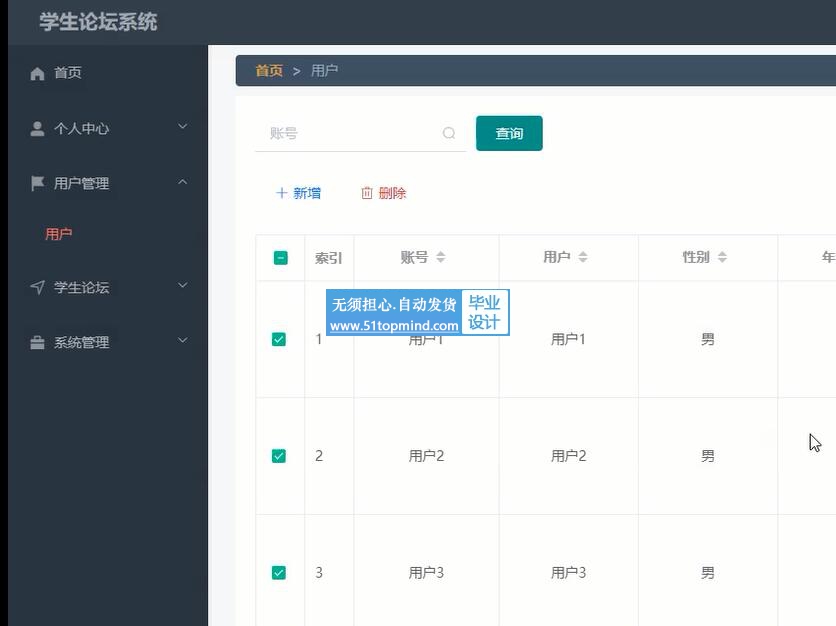The height and width of the screenshot is (626, 836).
Task: Click 用户2 in the 用户 column
Action: [x=568, y=456]
